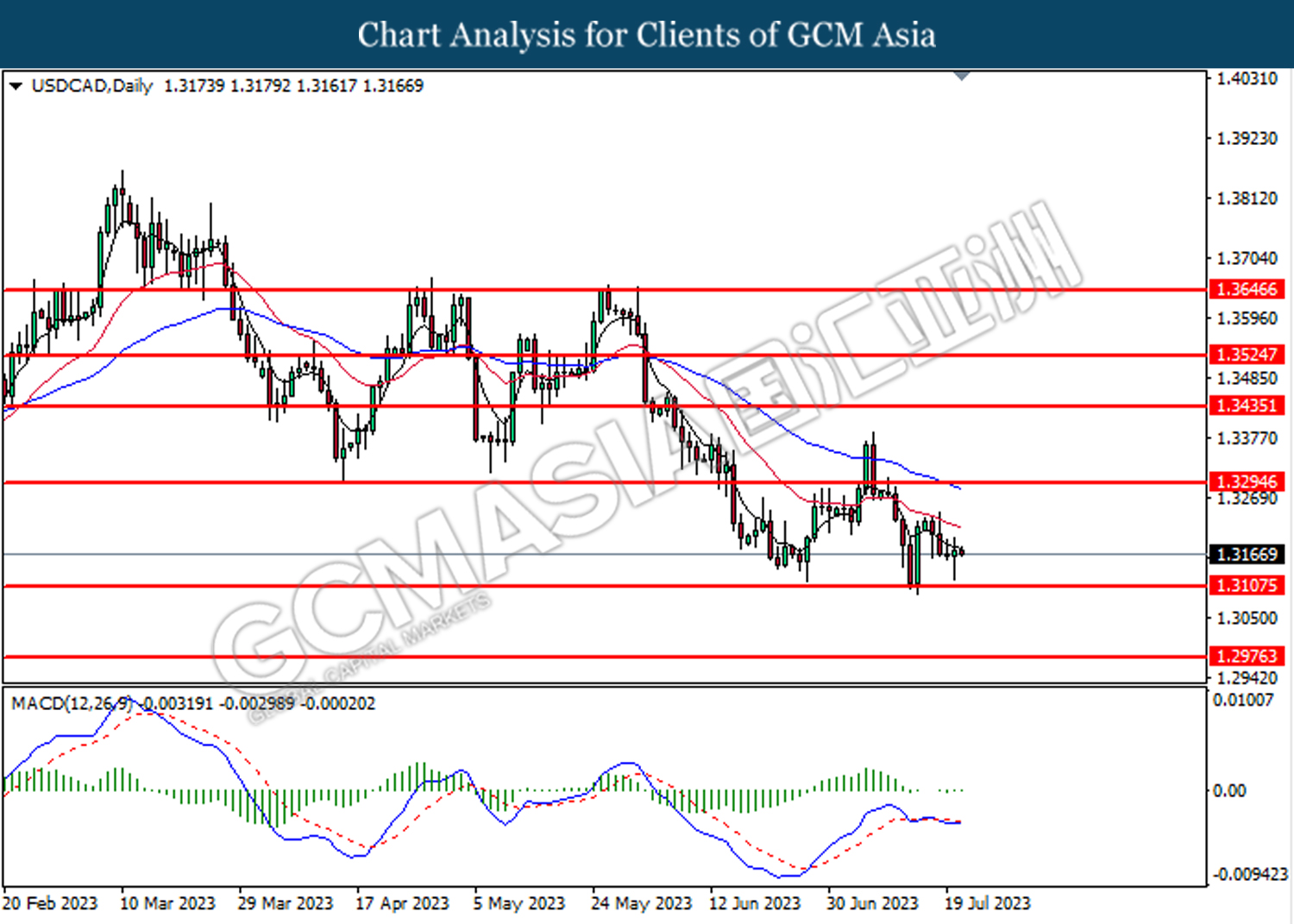Click the 1.39230 price scale value
This screenshot has height=924, width=1294.
[1247, 138]
